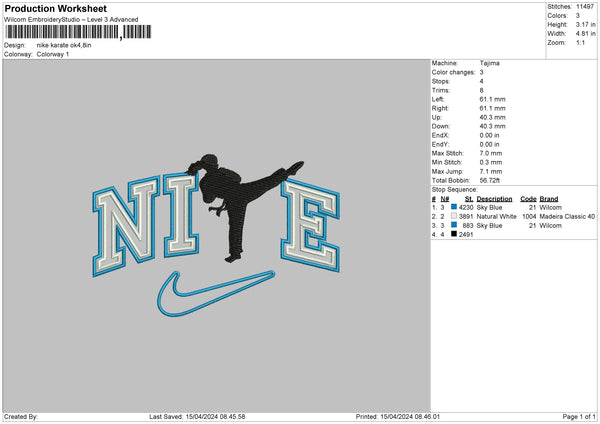Click 'Natural White' description in stop 2

[497, 217]
